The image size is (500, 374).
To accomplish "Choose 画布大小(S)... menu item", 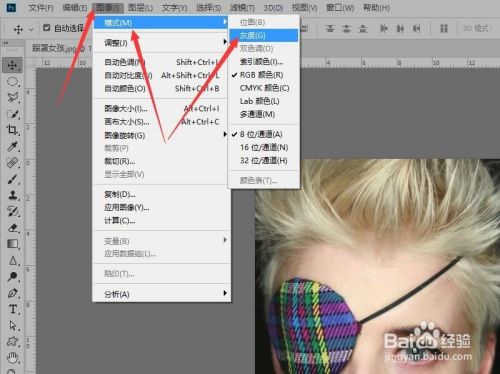I will pyautogui.click(x=161, y=122).
